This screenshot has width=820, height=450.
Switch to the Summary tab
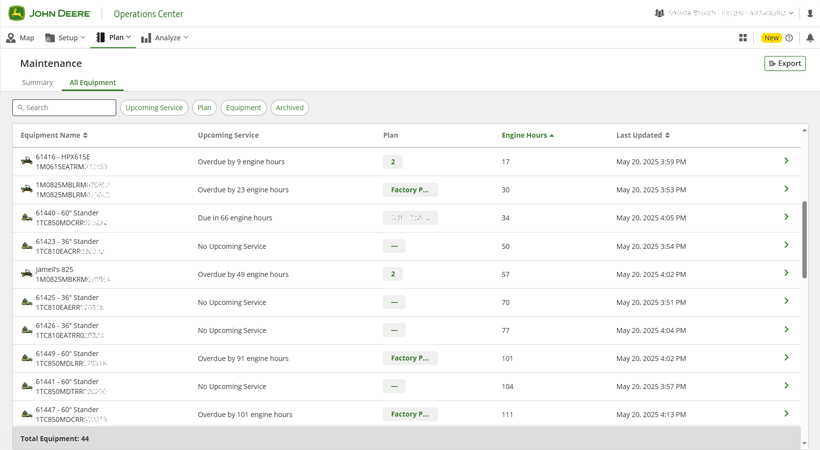37,83
